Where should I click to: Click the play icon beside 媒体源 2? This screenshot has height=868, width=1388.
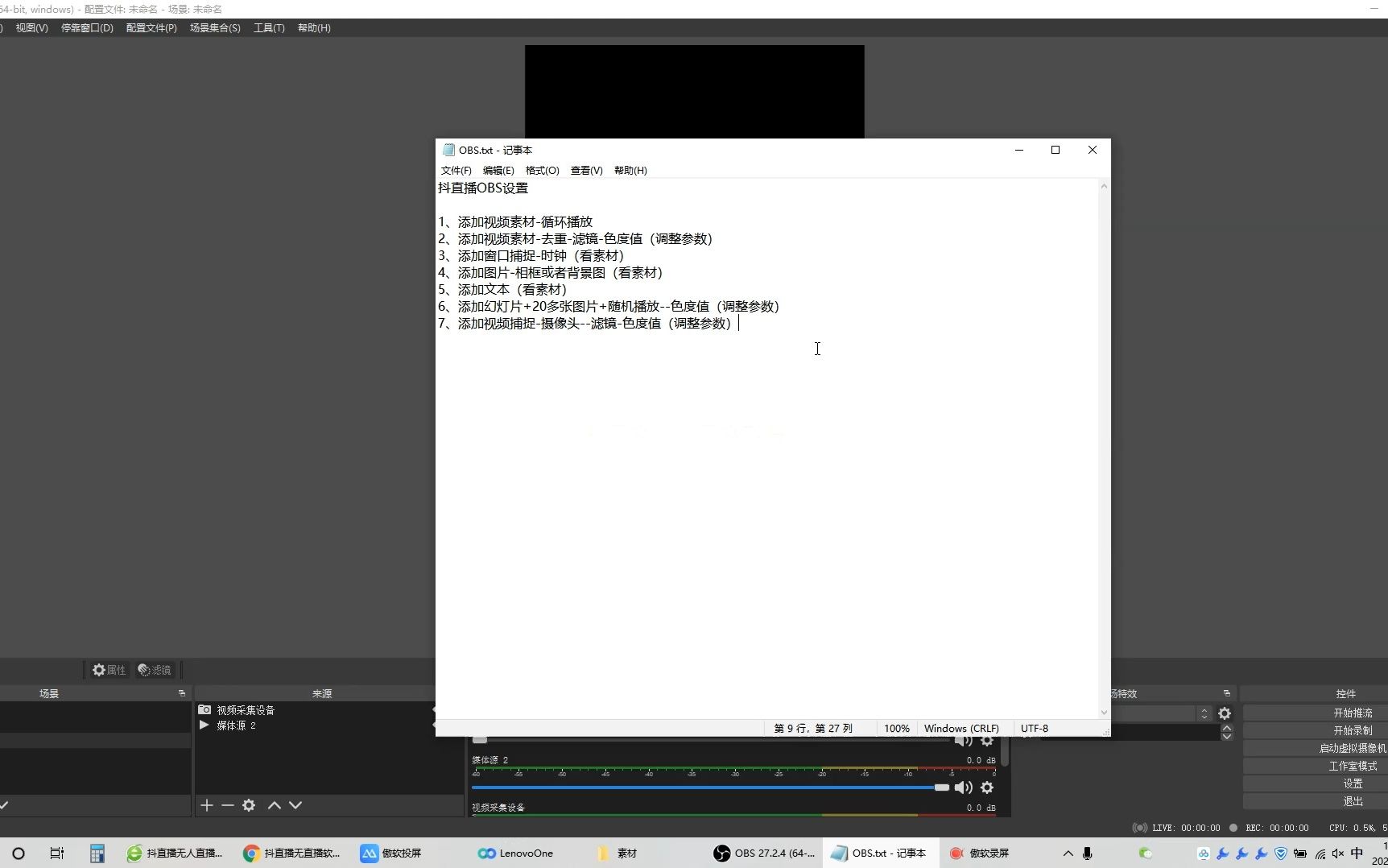pyautogui.click(x=204, y=725)
